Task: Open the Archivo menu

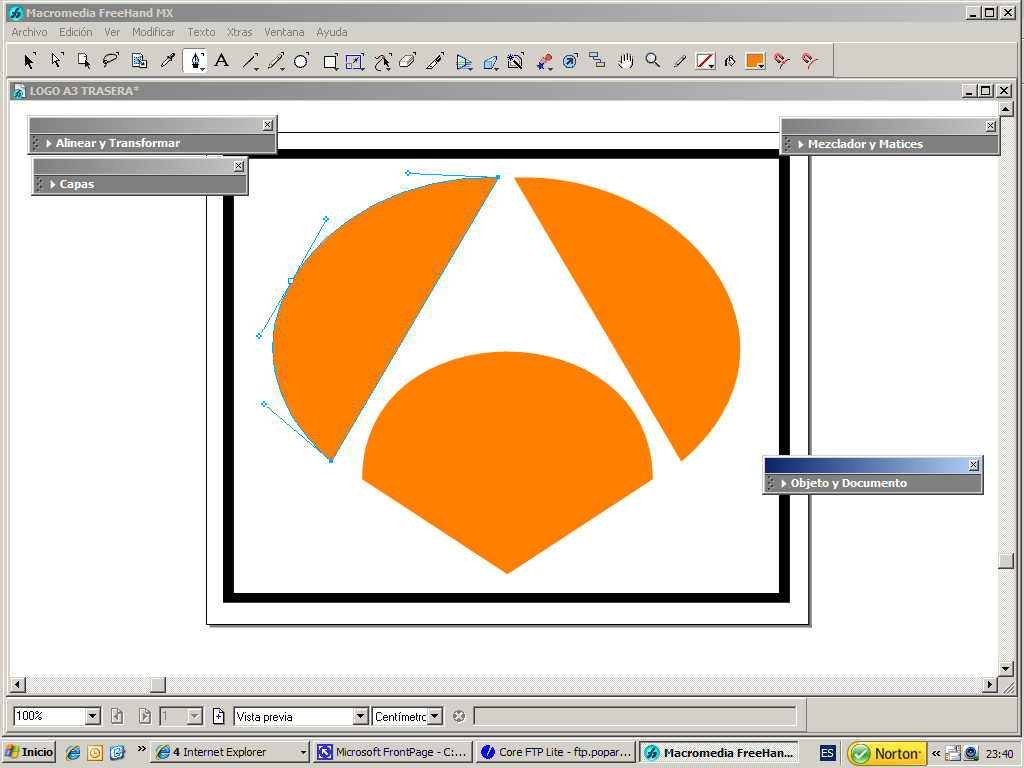Action: coord(29,32)
